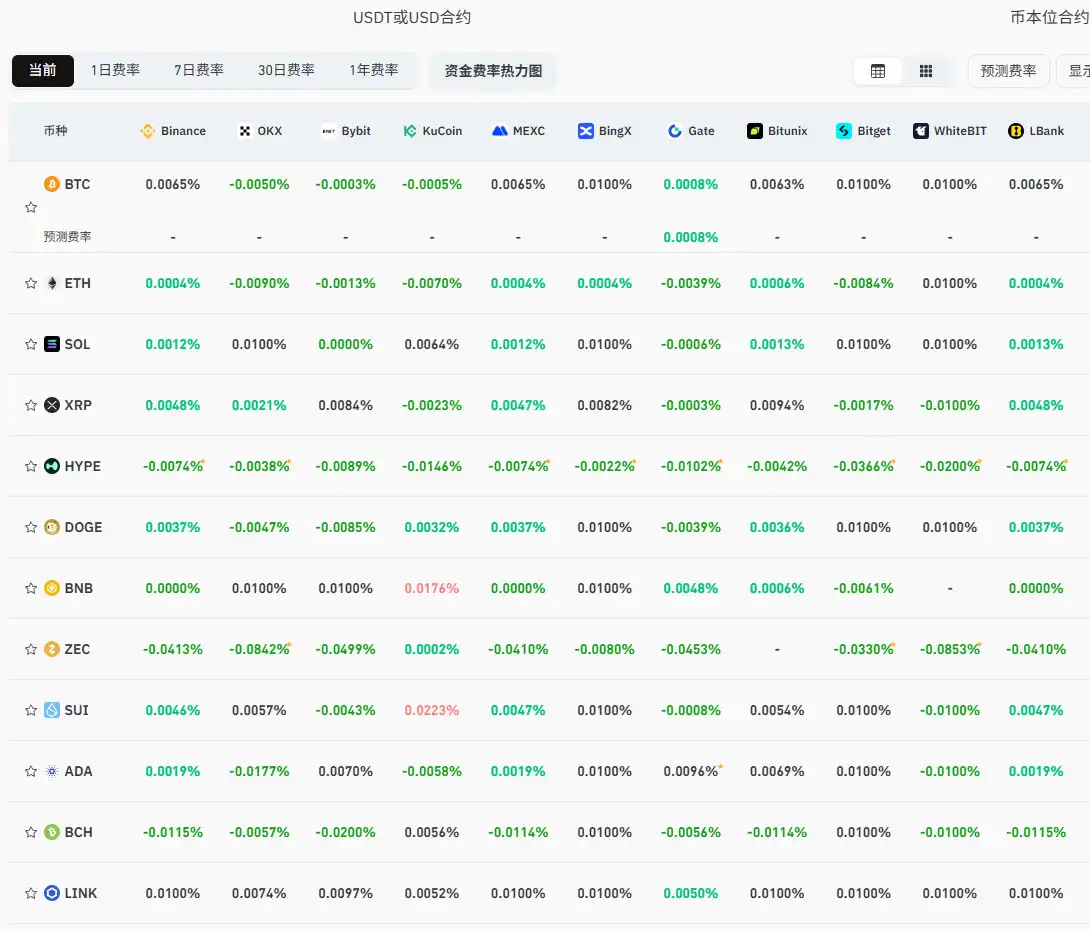This screenshot has width=1090, height=931.
Task: Click the DOGE coin icon
Action: coord(52,527)
